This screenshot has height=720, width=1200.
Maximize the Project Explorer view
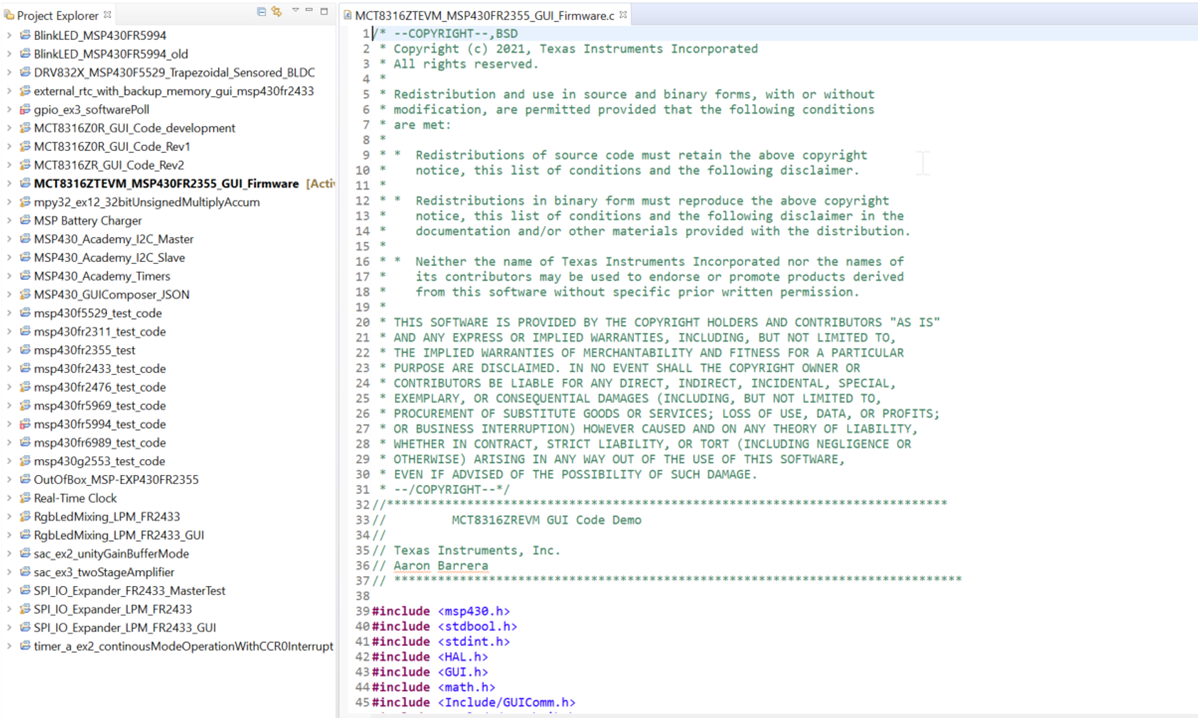click(324, 11)
